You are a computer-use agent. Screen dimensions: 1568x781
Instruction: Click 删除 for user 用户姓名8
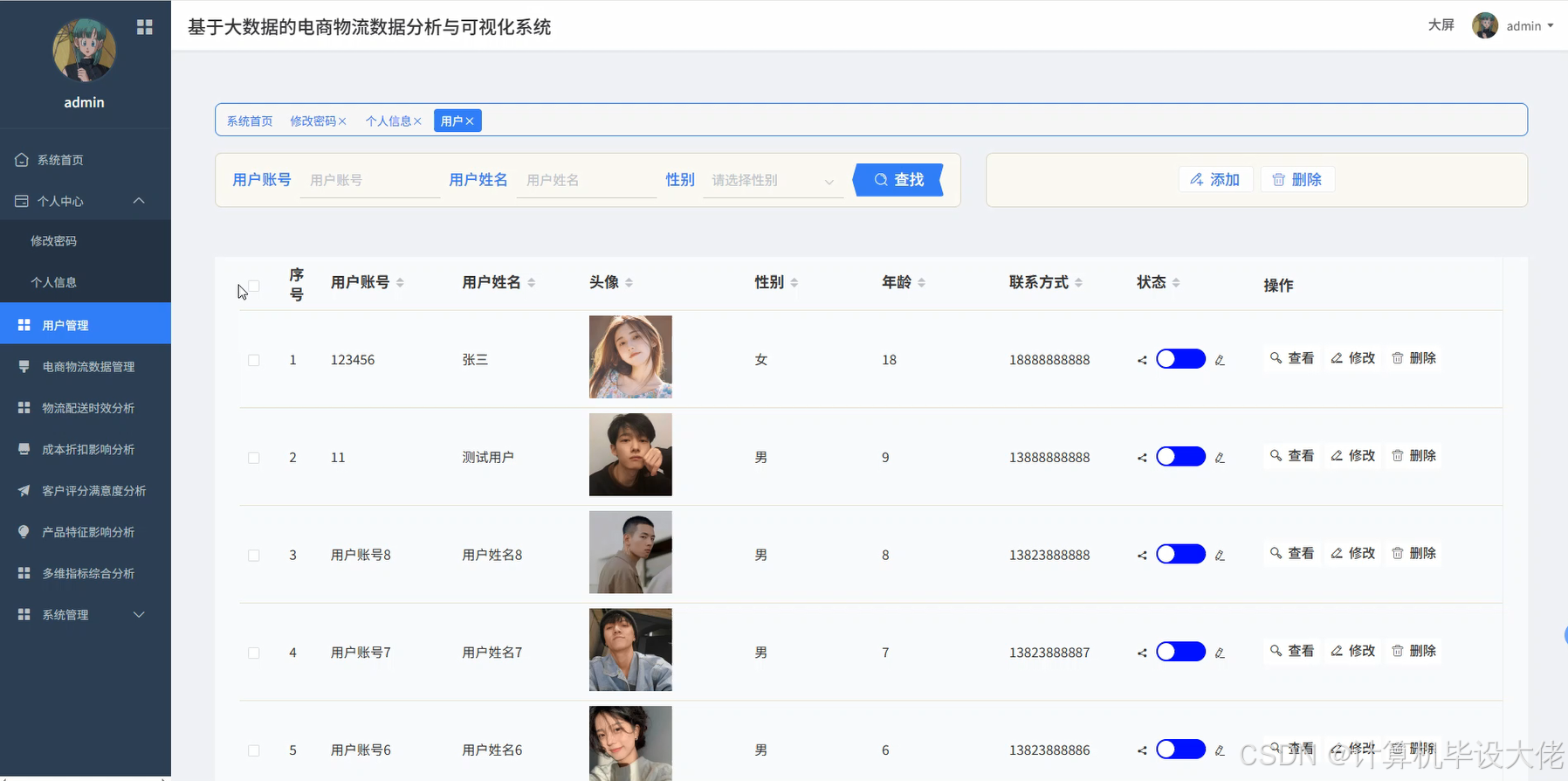pos(1414,554)
